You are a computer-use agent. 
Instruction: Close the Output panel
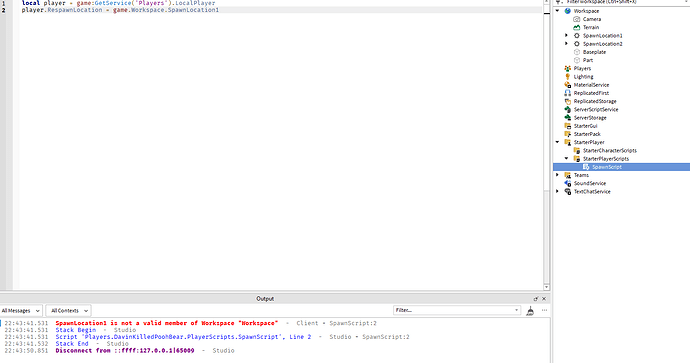pos(544,299)
